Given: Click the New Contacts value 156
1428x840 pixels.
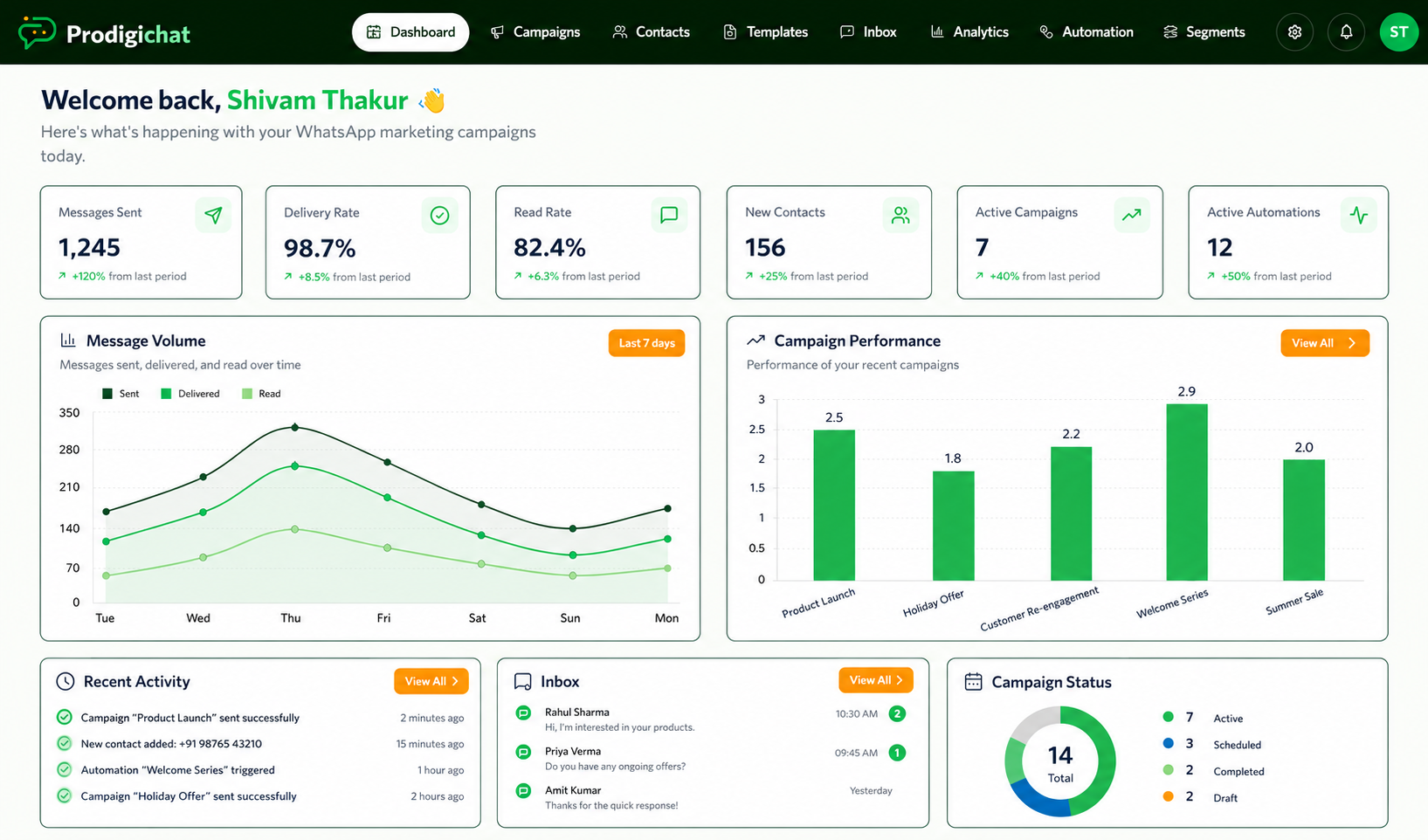Looking at the screenshot, I should tap(765, 248).
